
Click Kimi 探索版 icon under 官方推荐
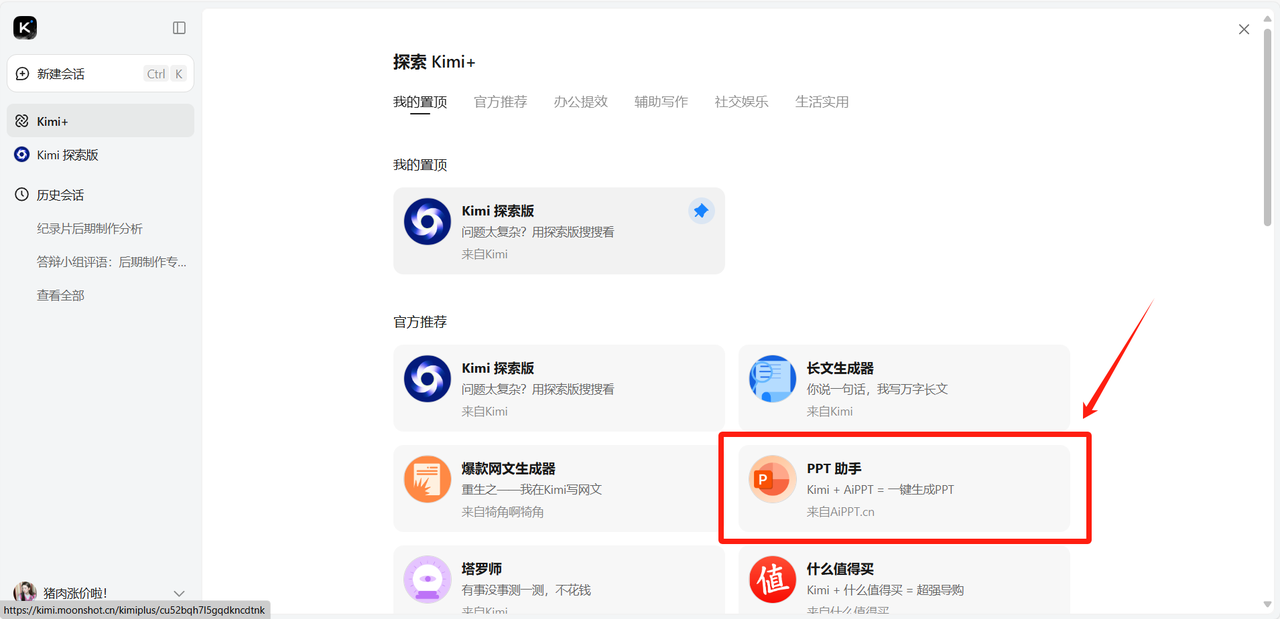pyautogui.click(x=428, y=379)
